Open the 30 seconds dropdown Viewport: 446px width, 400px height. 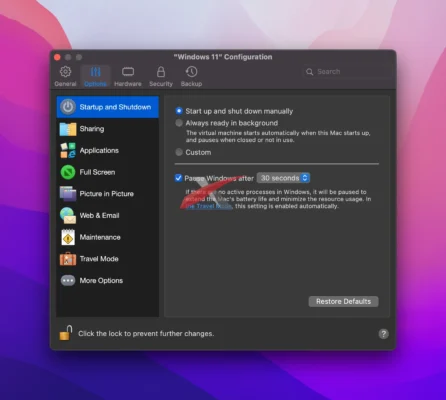(283, 178)
